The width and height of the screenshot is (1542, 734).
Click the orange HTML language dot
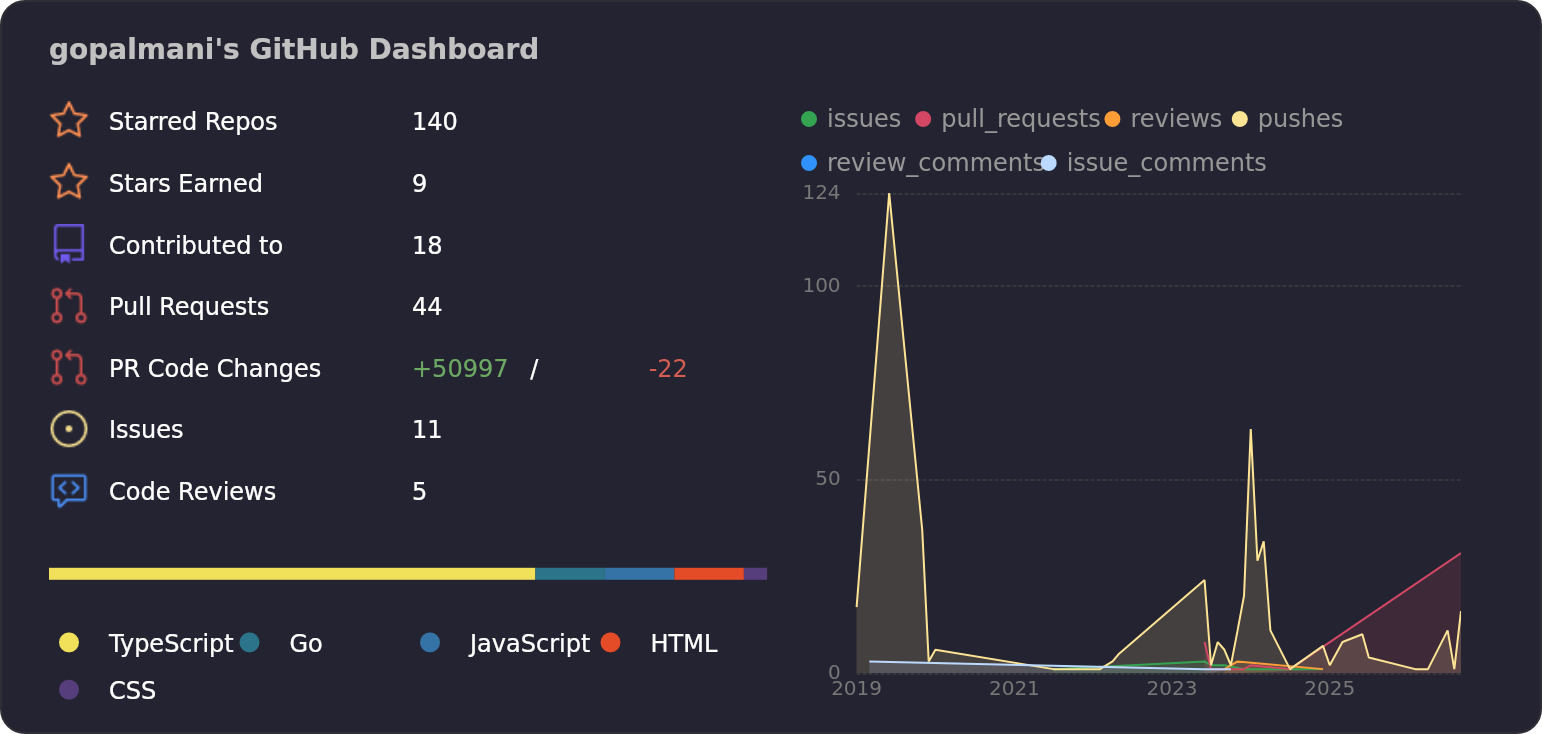611,642
